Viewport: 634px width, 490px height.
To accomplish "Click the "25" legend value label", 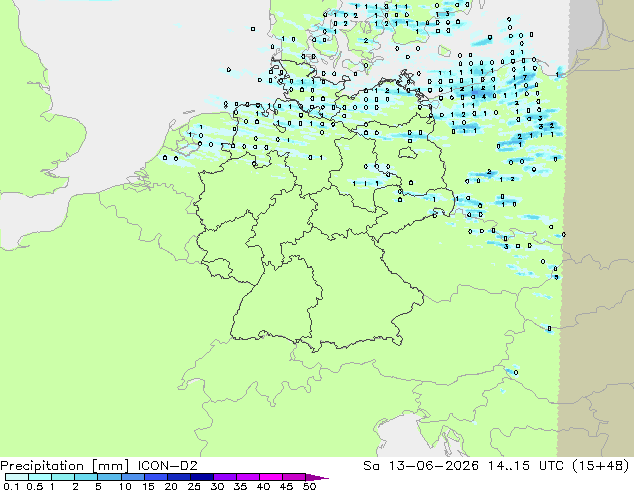I will [x=194, y=486].
